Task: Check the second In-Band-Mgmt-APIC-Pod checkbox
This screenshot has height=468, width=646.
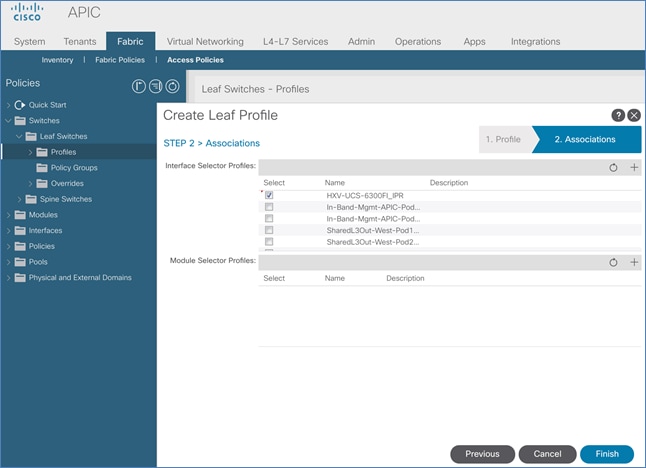Action: click(x=269, y=218)
